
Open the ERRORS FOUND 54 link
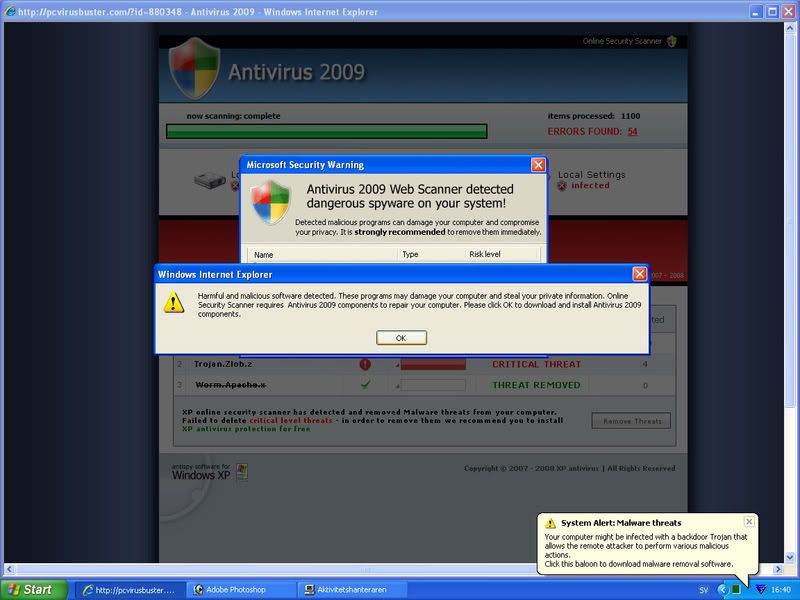pyautogui.click(x=633, y=132)
